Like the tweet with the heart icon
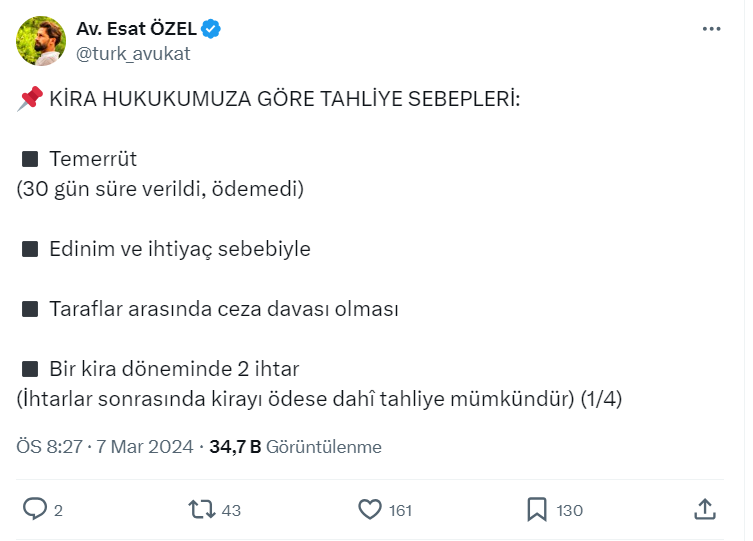753x541 pixels. (370, 509)
